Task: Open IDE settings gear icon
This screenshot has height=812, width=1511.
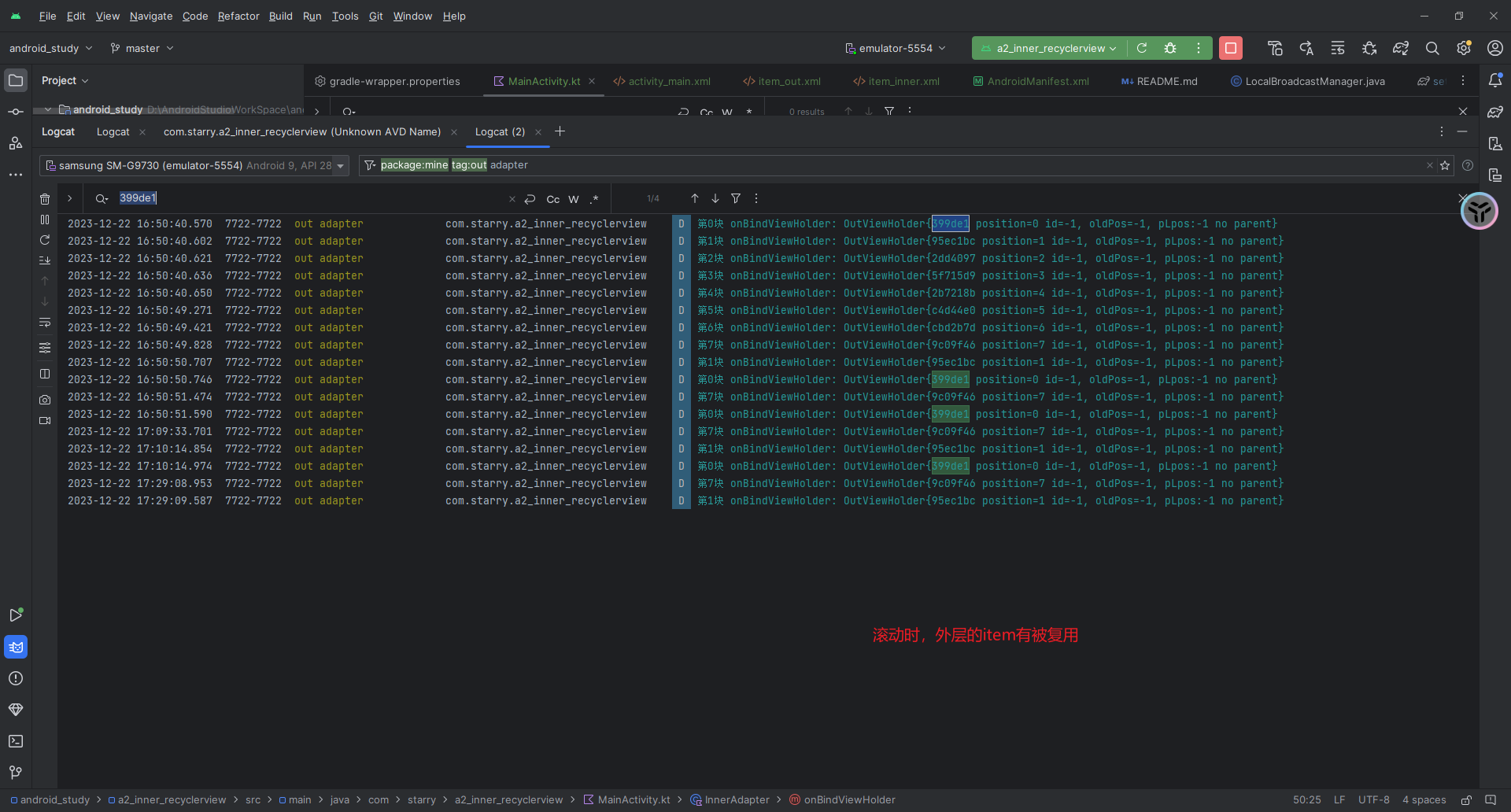Action: [x=1464, y=48]
